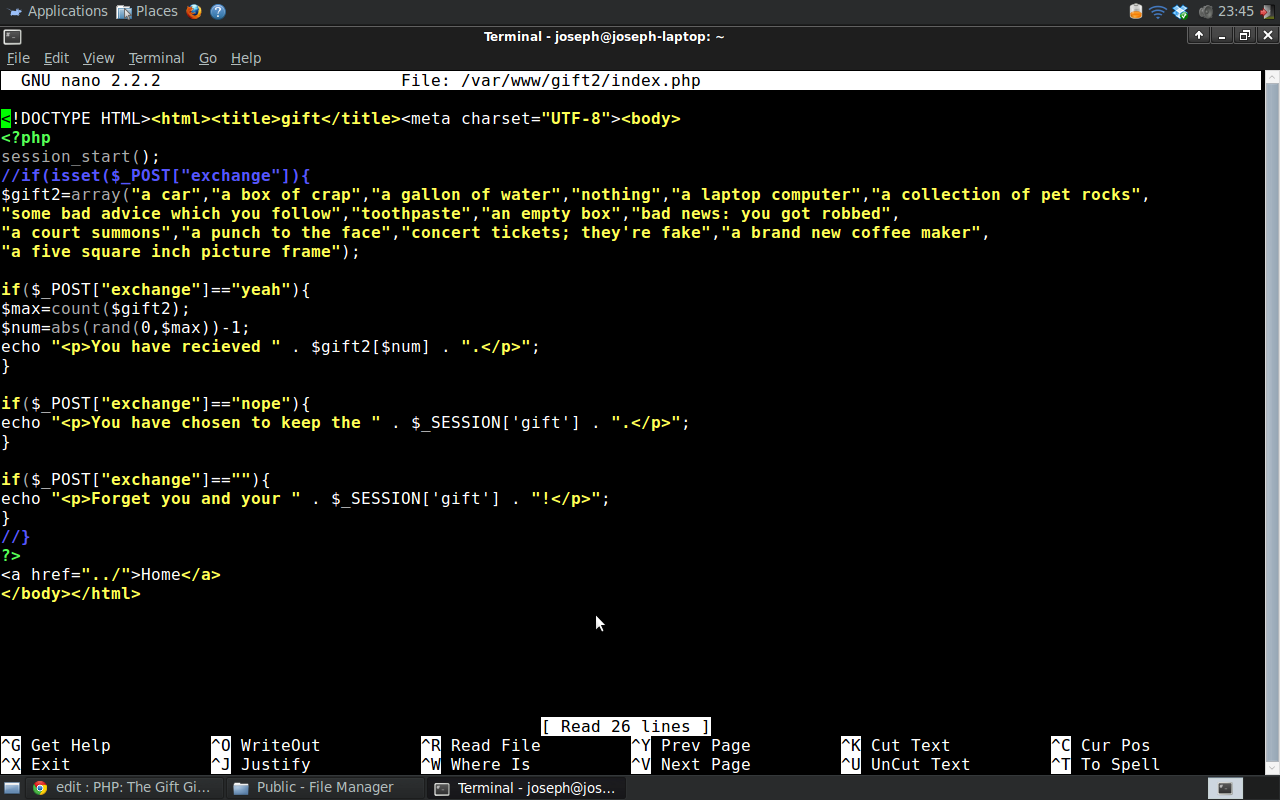Open the Go menu

[x=208, y=58]
